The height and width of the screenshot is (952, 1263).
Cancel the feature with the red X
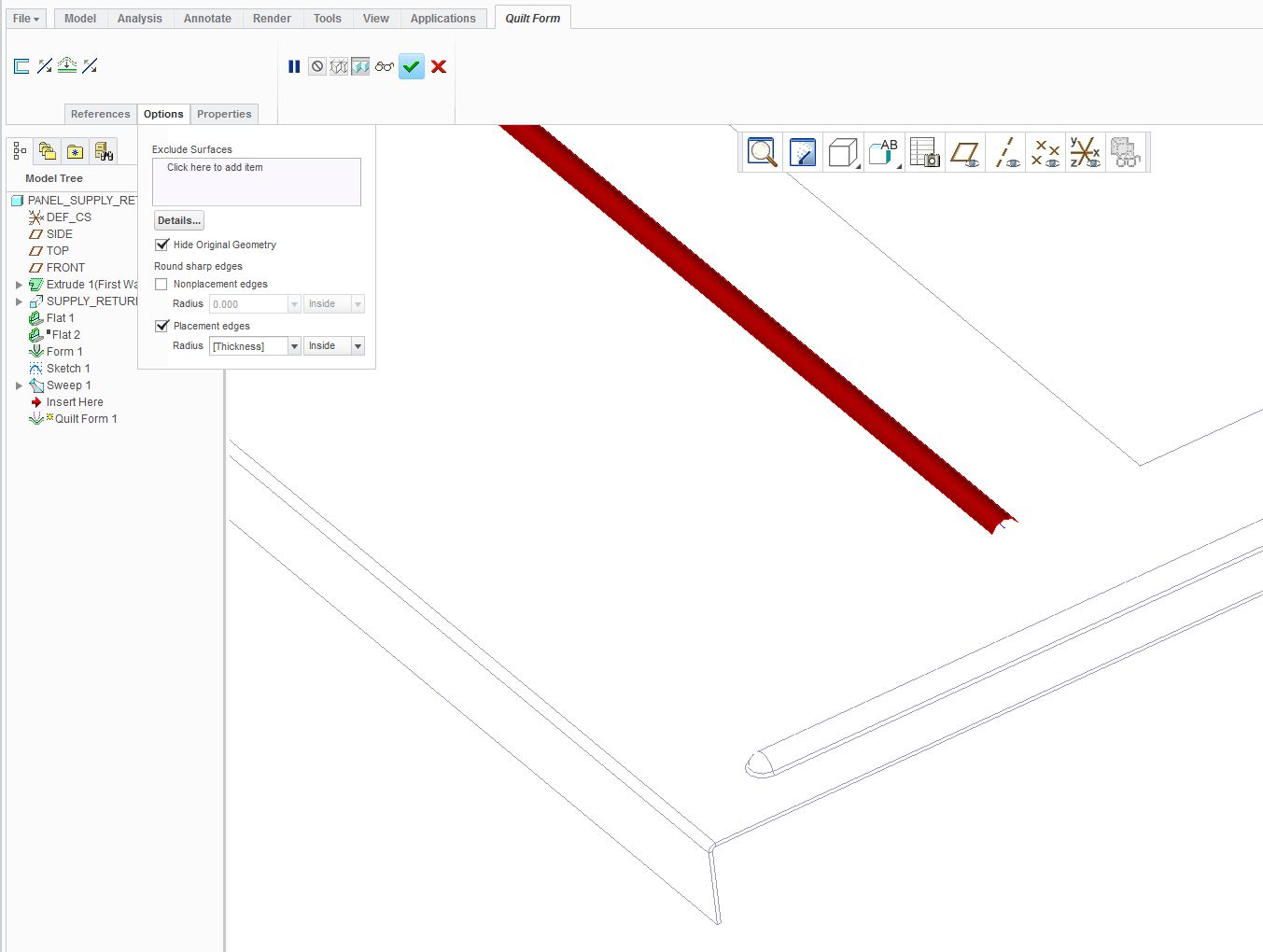(439, 66)
